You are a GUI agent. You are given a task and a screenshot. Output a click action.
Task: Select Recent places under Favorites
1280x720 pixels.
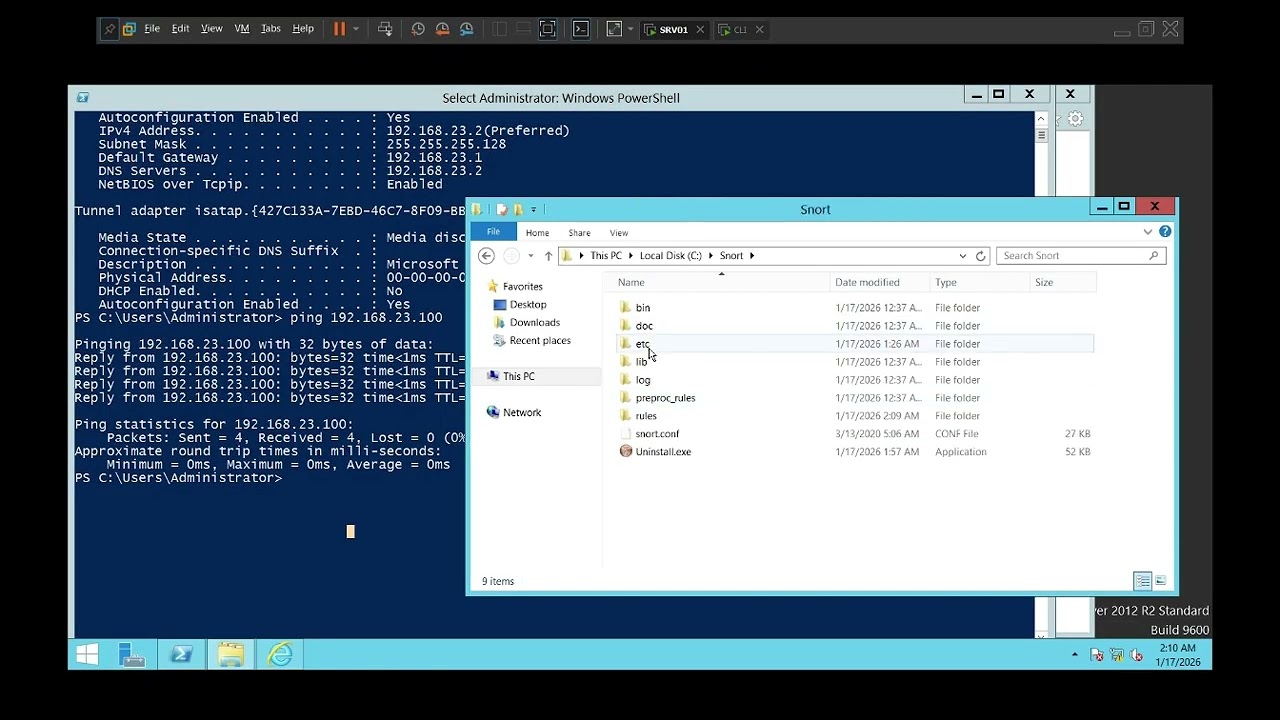[532, 341]
